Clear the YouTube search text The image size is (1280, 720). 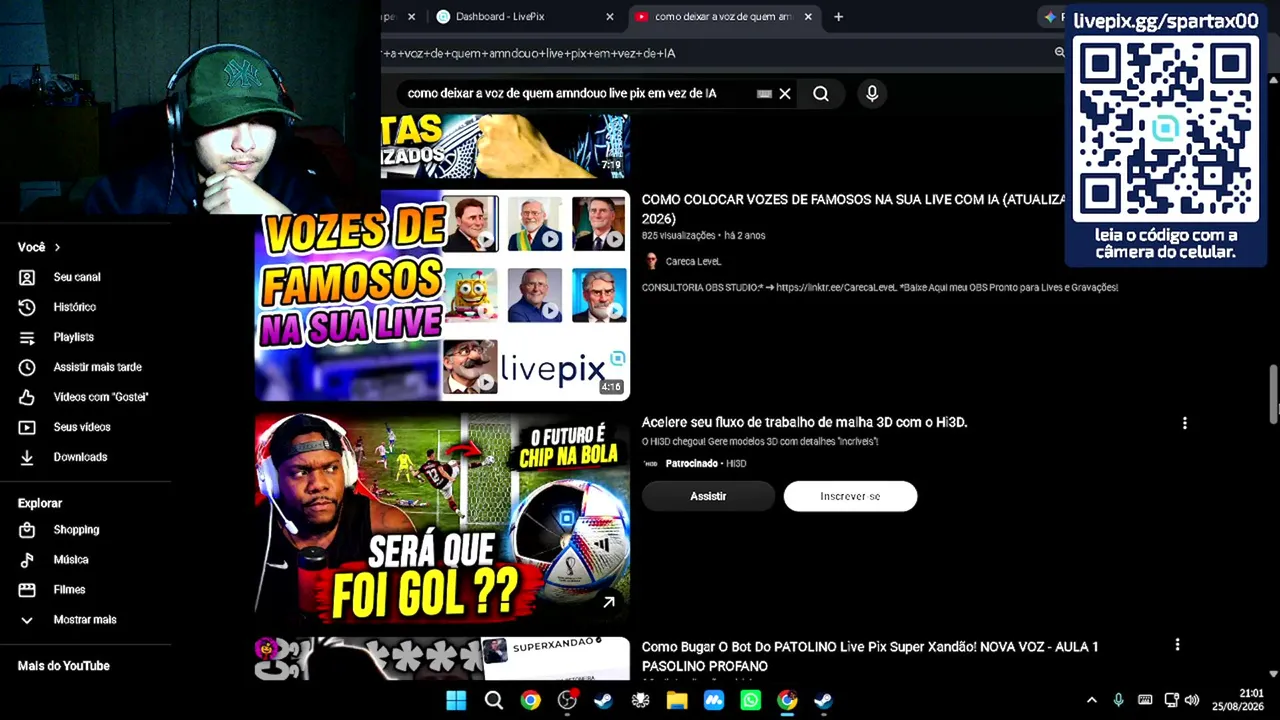(x=785, y=93)
